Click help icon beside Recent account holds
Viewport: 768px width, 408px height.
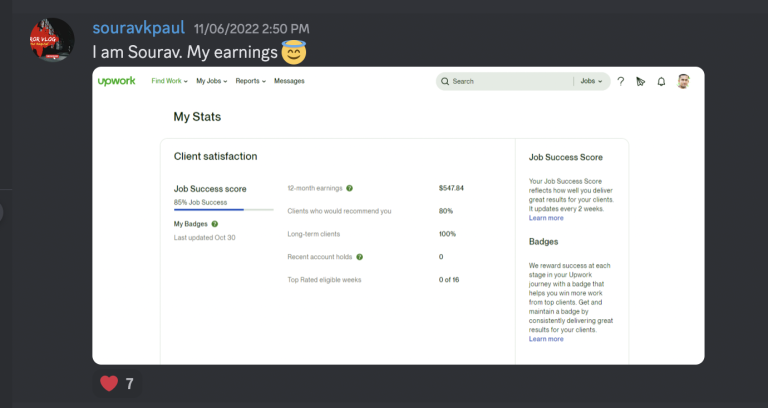(360, 257)
